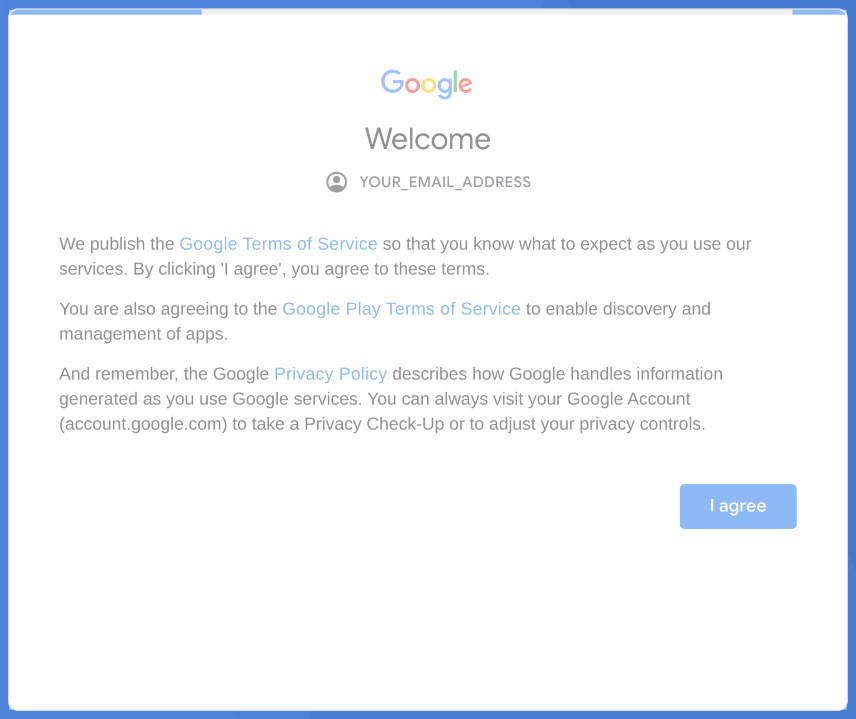856x719 pixels.
Task: Click the lowercase blue g in Google logo
Action: coord(445,87)
